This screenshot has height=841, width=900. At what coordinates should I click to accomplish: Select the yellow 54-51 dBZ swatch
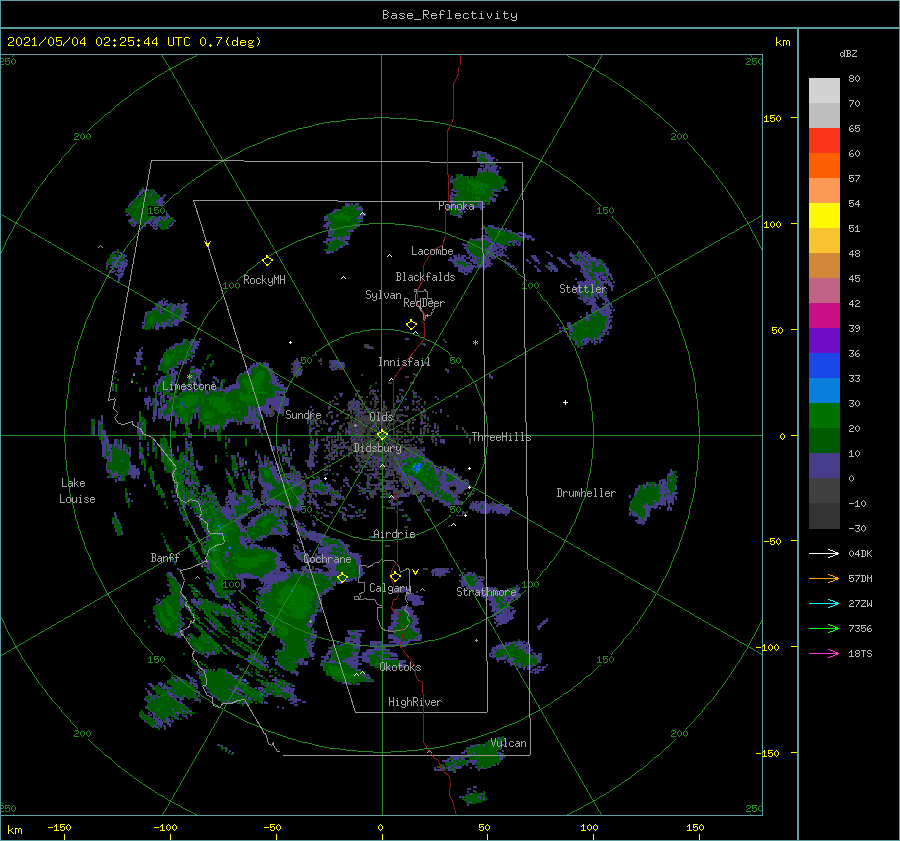coord(824,215)
